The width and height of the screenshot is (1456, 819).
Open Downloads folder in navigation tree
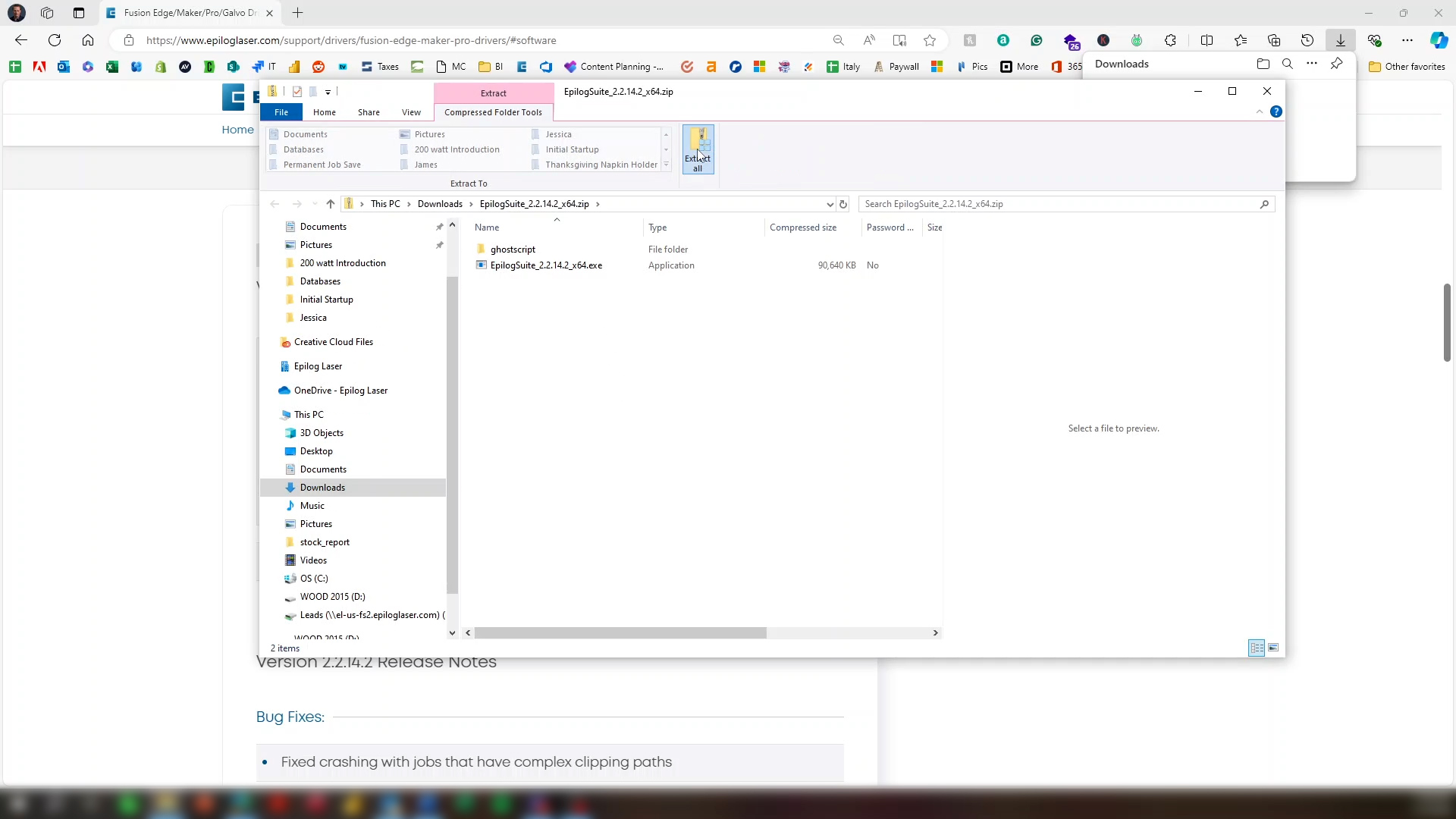(x=322, y=488)
